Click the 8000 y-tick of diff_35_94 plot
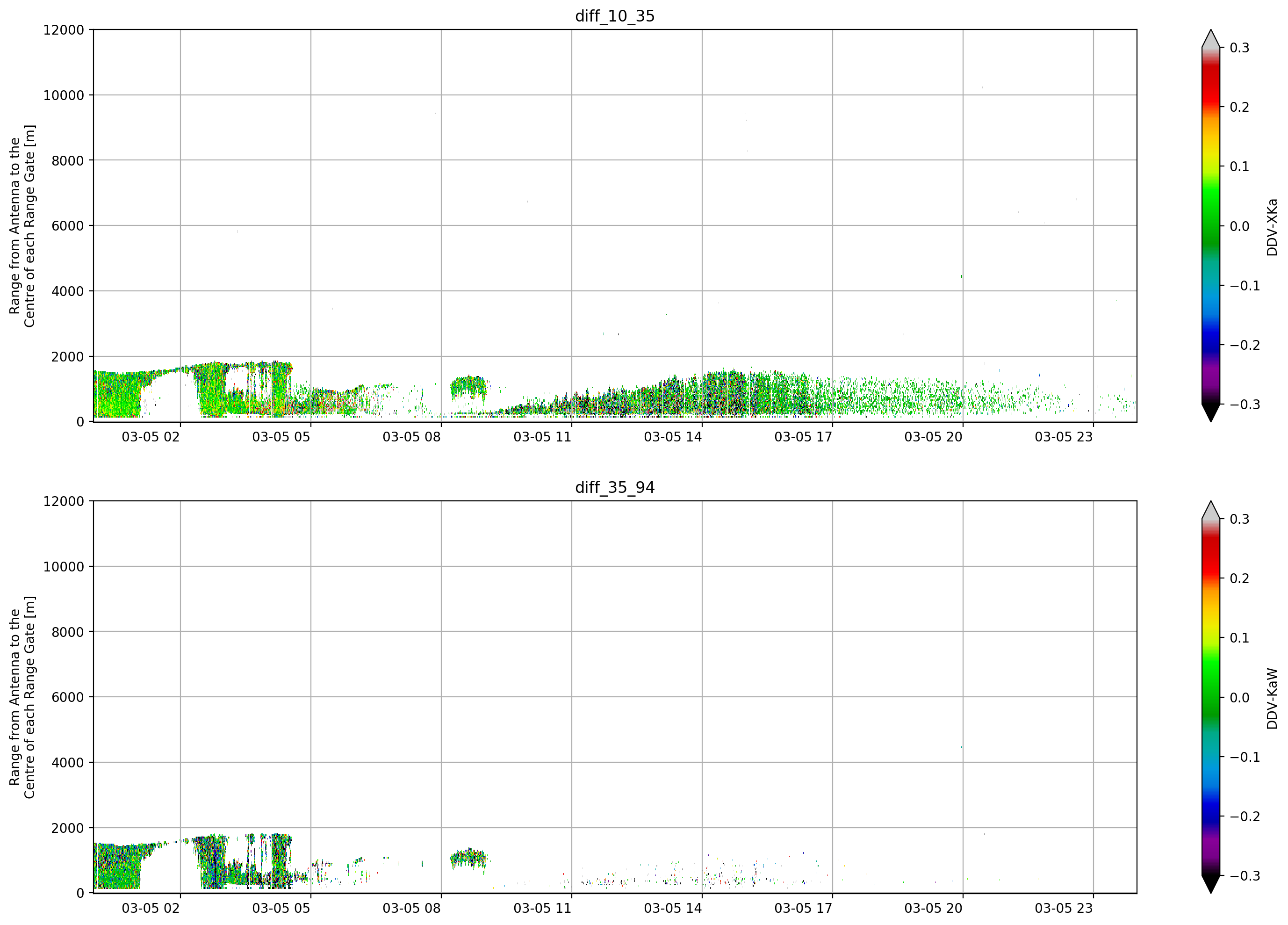Screen dimensions: 1288x925 click(68, 632)
